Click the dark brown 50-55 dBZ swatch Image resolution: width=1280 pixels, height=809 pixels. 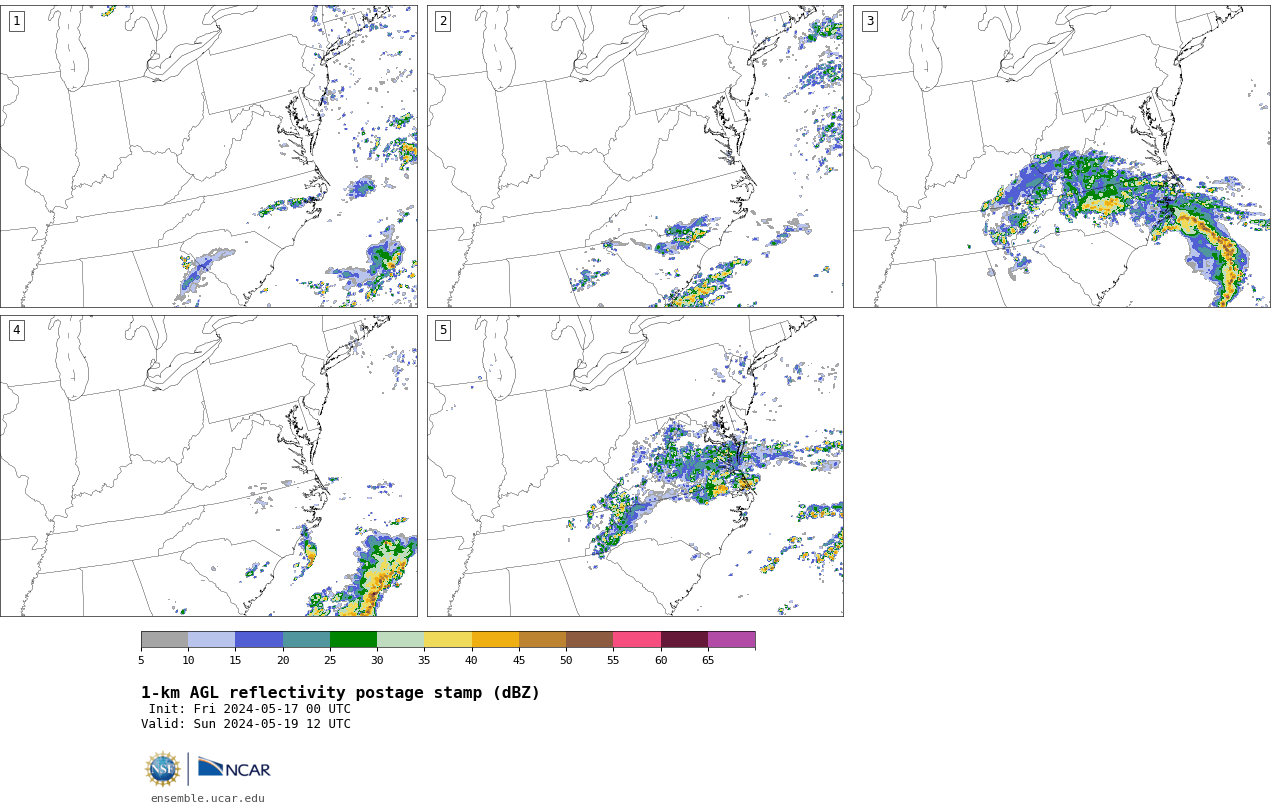pos(589,640)
